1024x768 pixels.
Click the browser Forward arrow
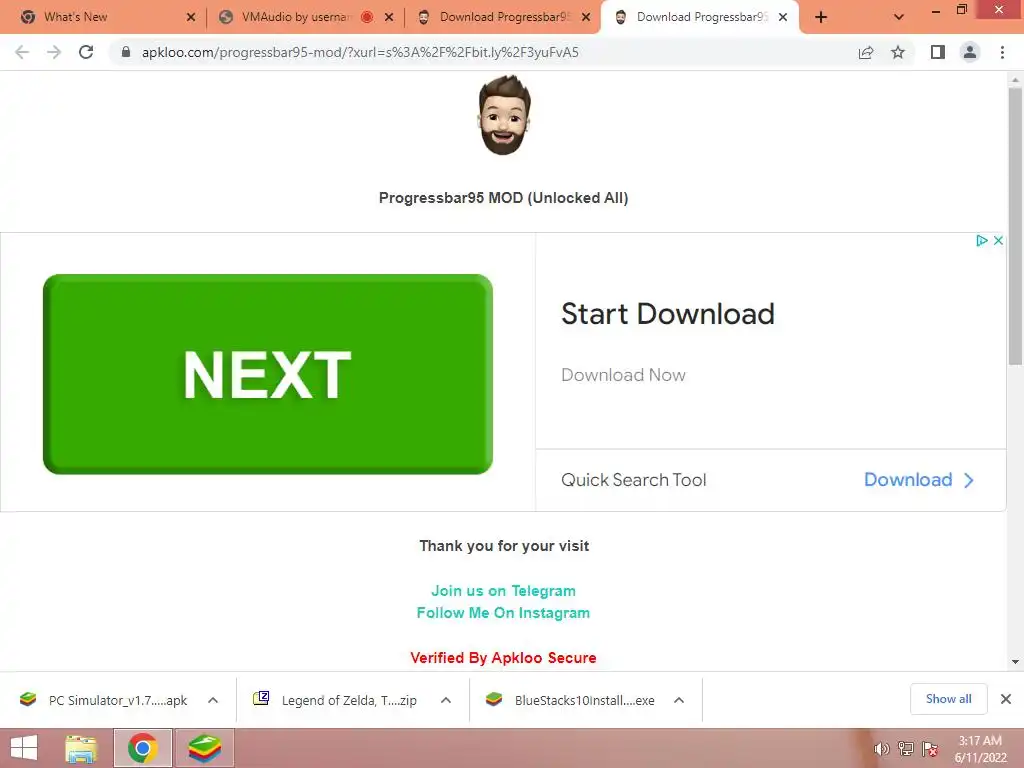pyautogui.click(x=54, y=52)
